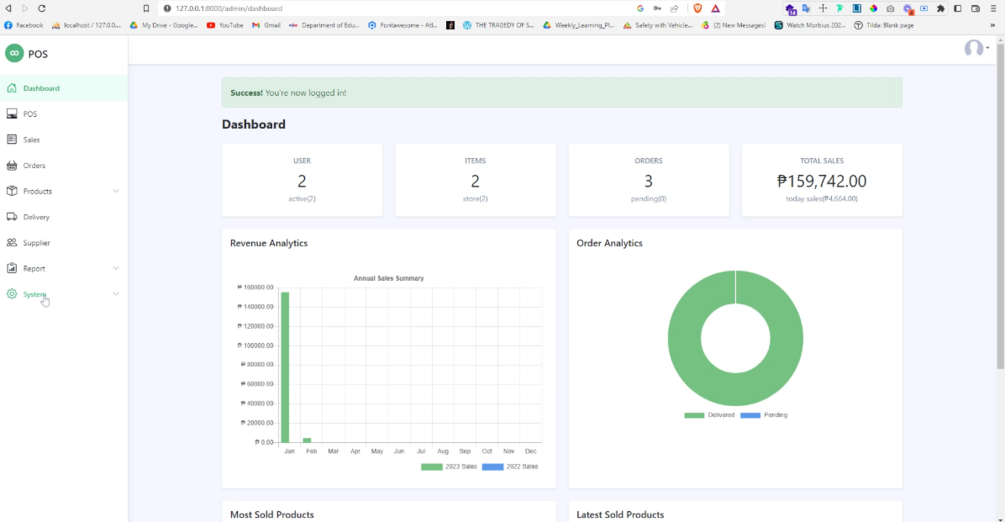Open the Tilda: Blank page bookmark
Viewport: 1005px width, 522px height.
pos(884,25)
